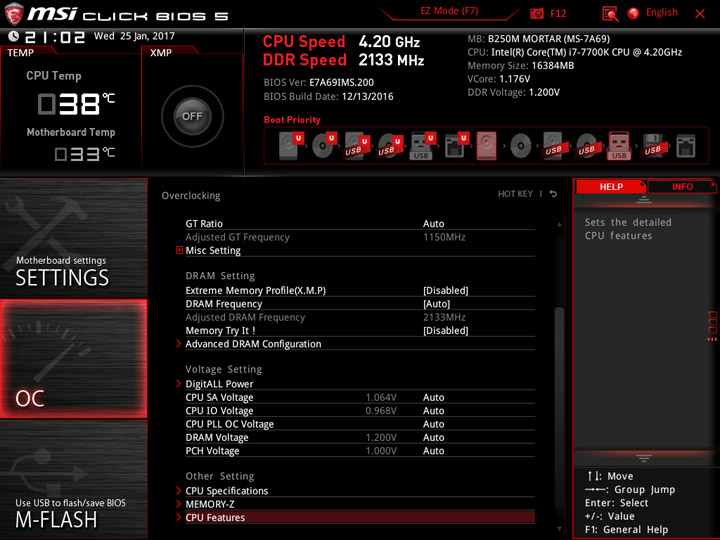This screenshot has height=540, width=720.
Task: Click the red side handle on the help panel edge
Action: tap(712, 326)
